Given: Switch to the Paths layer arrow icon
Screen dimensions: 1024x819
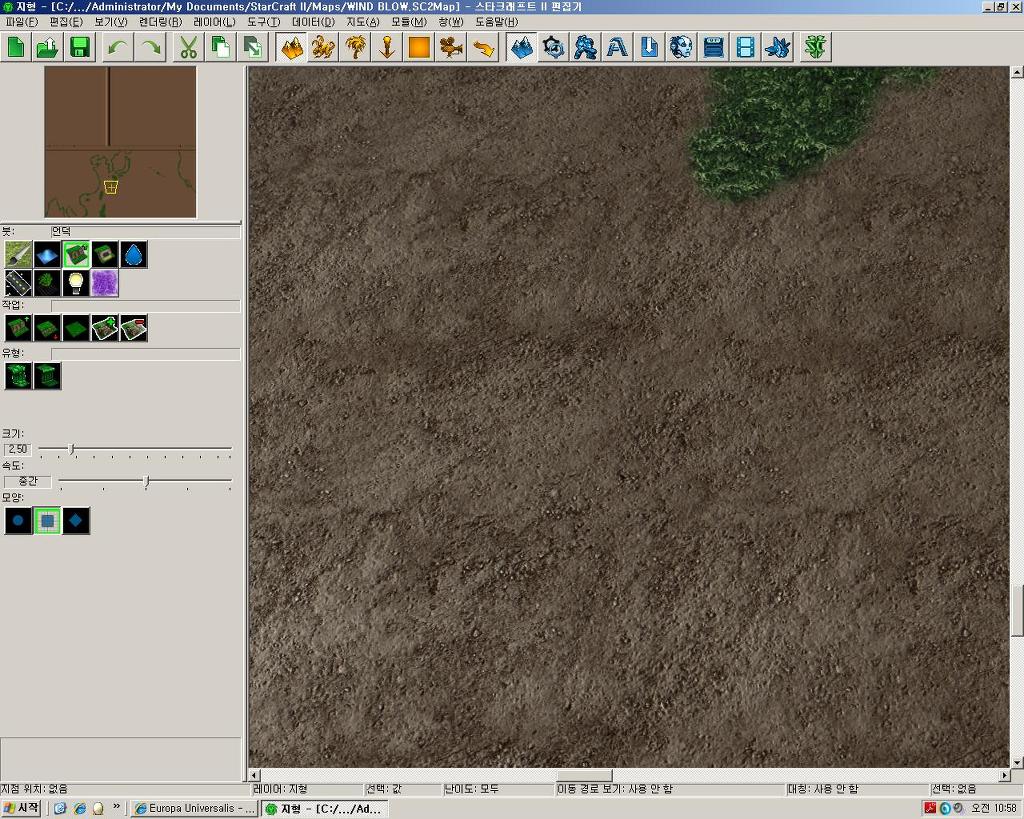Looking at the screenshot, I should coord(483,48).
